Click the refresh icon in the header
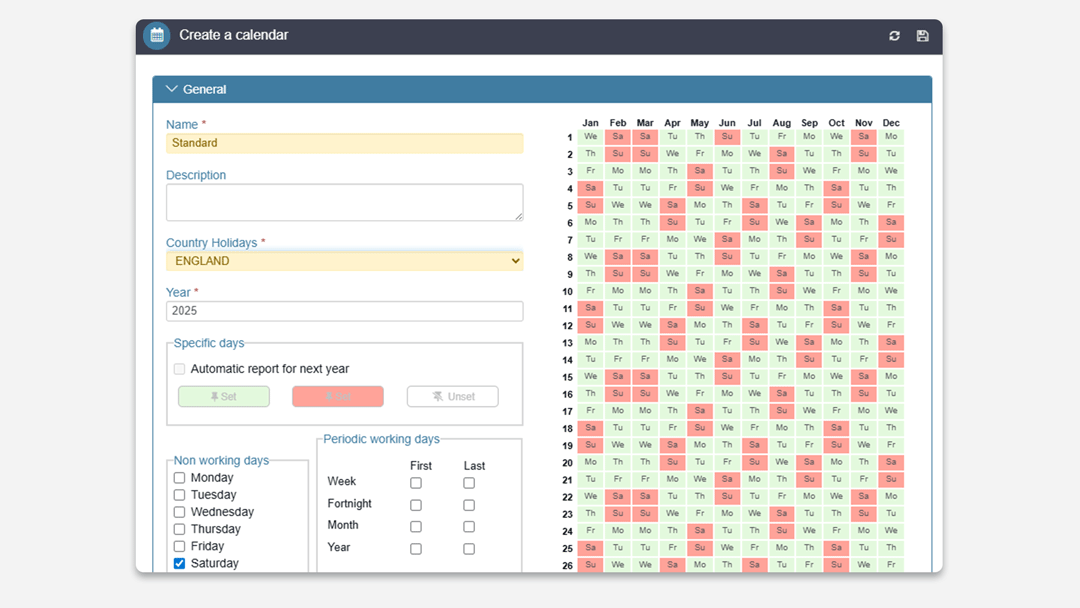1080x608 pixels. tap(894, 36)
